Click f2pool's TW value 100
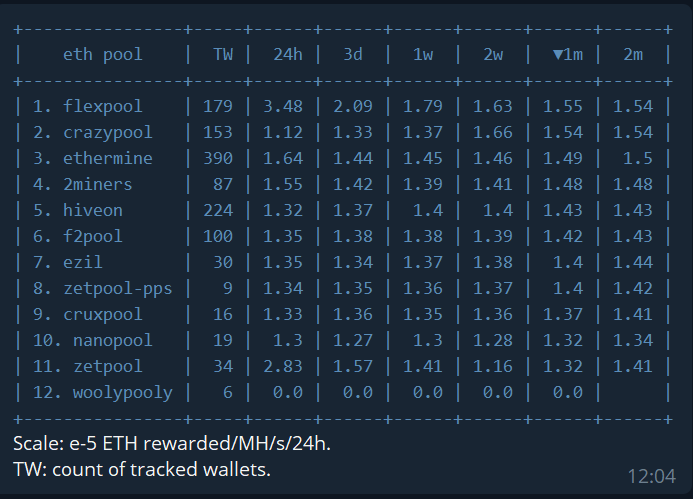The image size is (693, 499). point(218,236)
